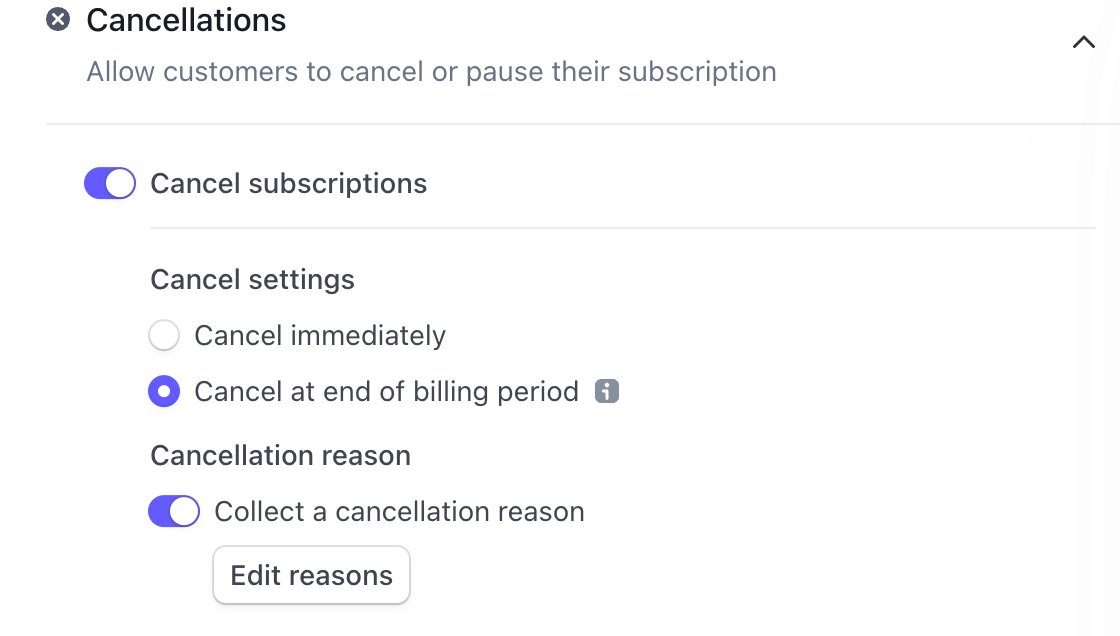Open the cancellation reasons editor
The image size is (1120, 636).
311,575
